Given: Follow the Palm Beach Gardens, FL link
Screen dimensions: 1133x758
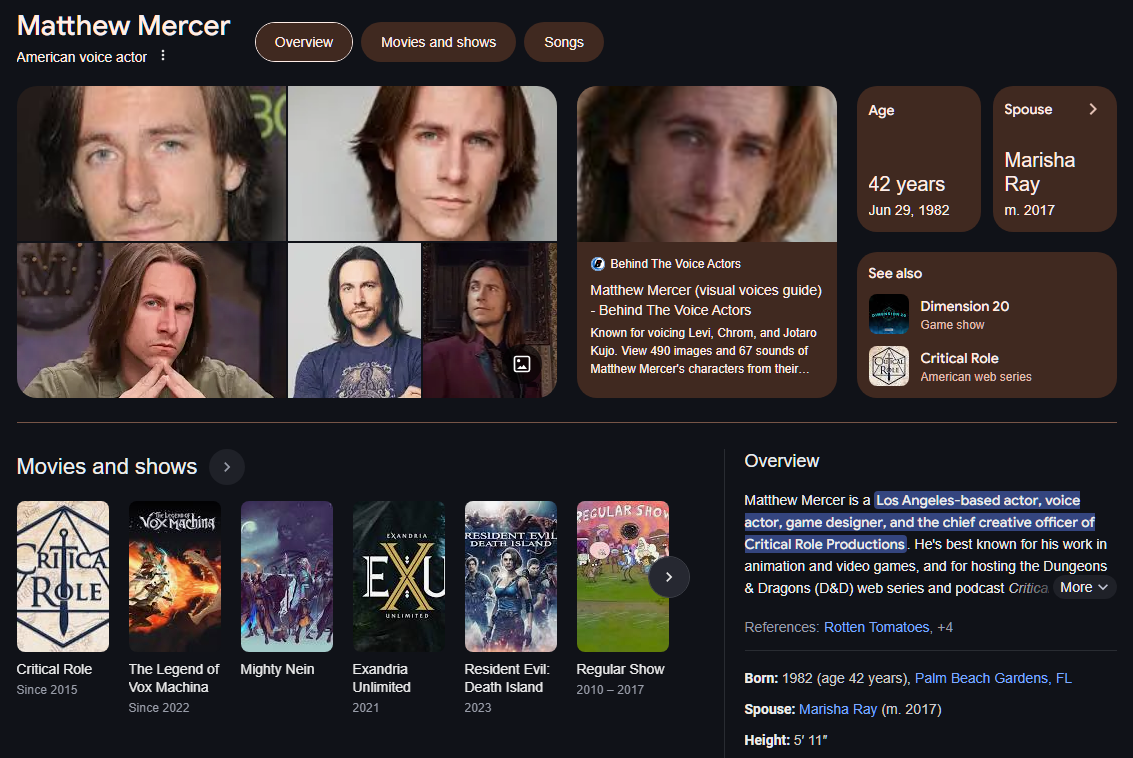Looking at the screenshot, I should click(x=993, y=678).
